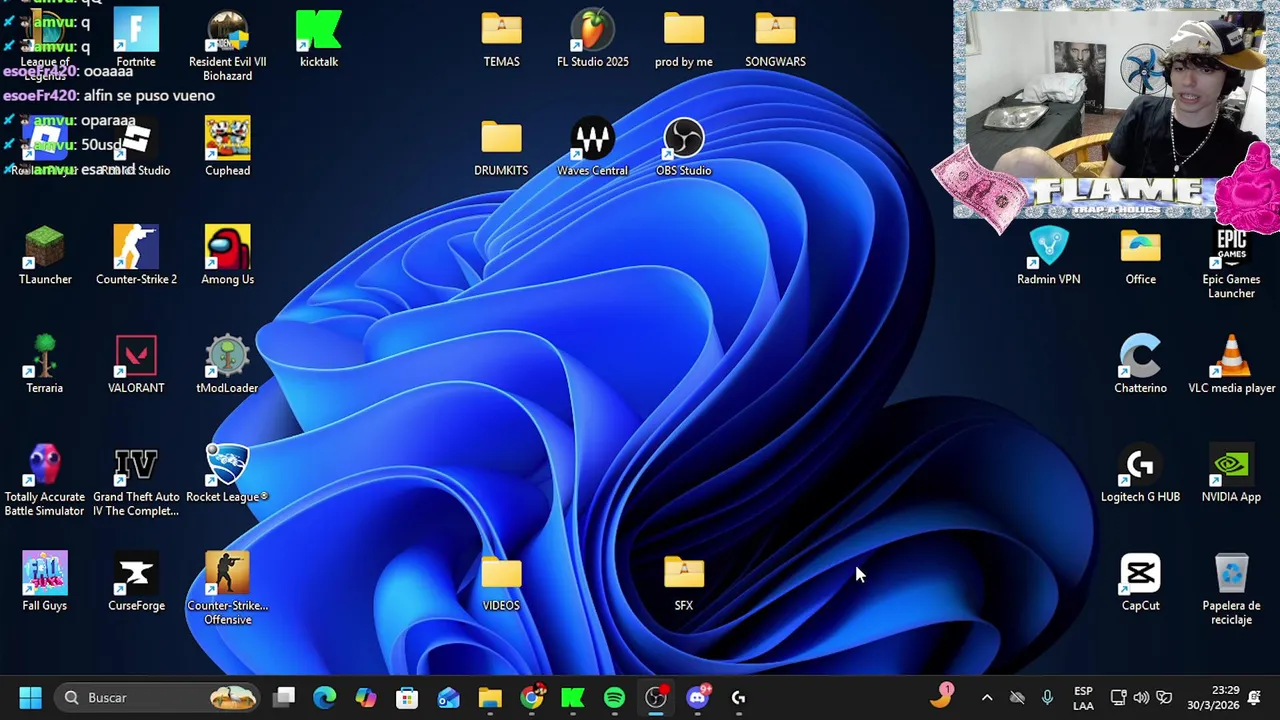Expand hidden system tray icons
This screenshot has height=720, width=1280.
987,698
